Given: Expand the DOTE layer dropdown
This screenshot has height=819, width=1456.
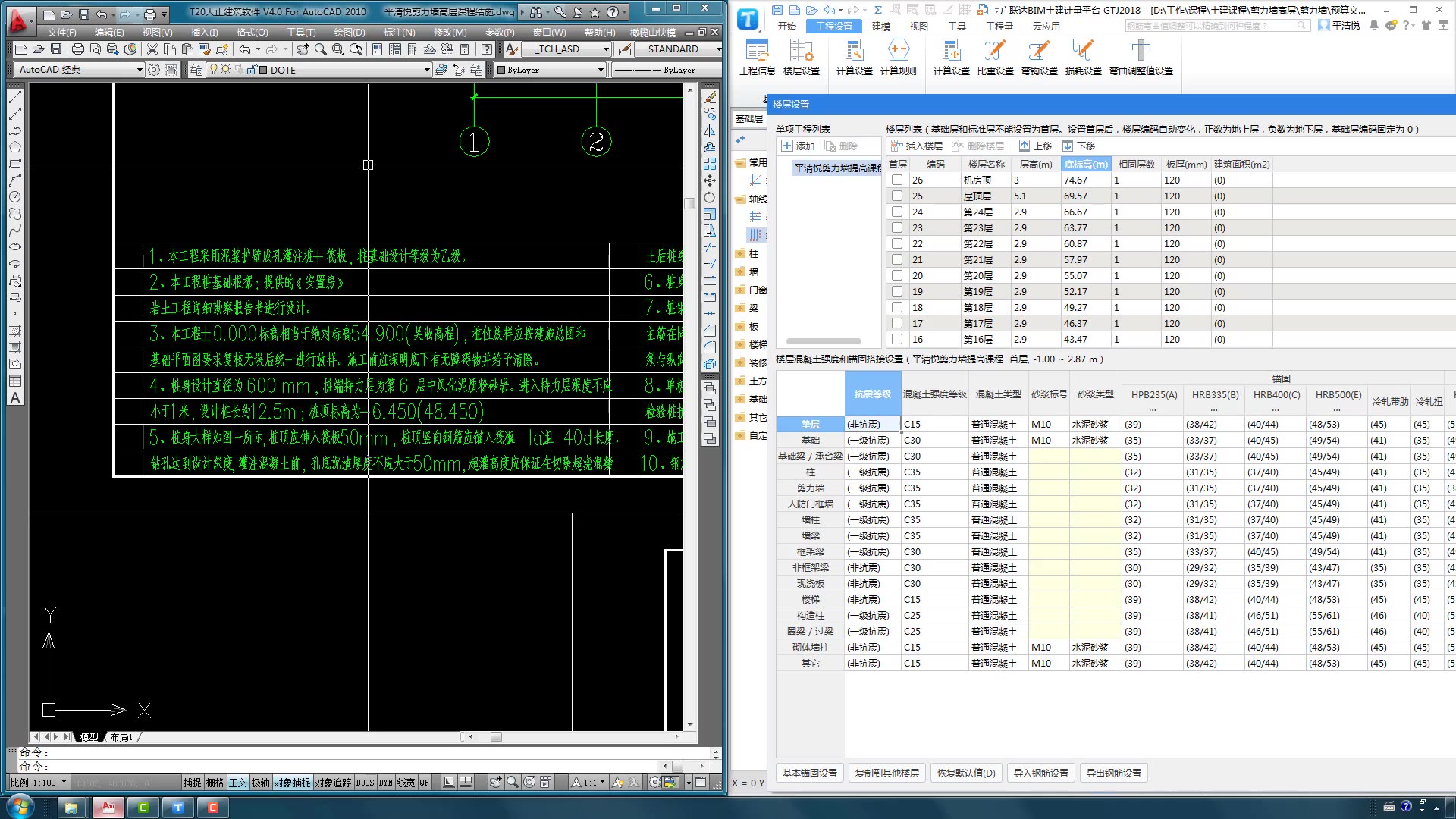Looking at the screenshot, I should (427, 70).
